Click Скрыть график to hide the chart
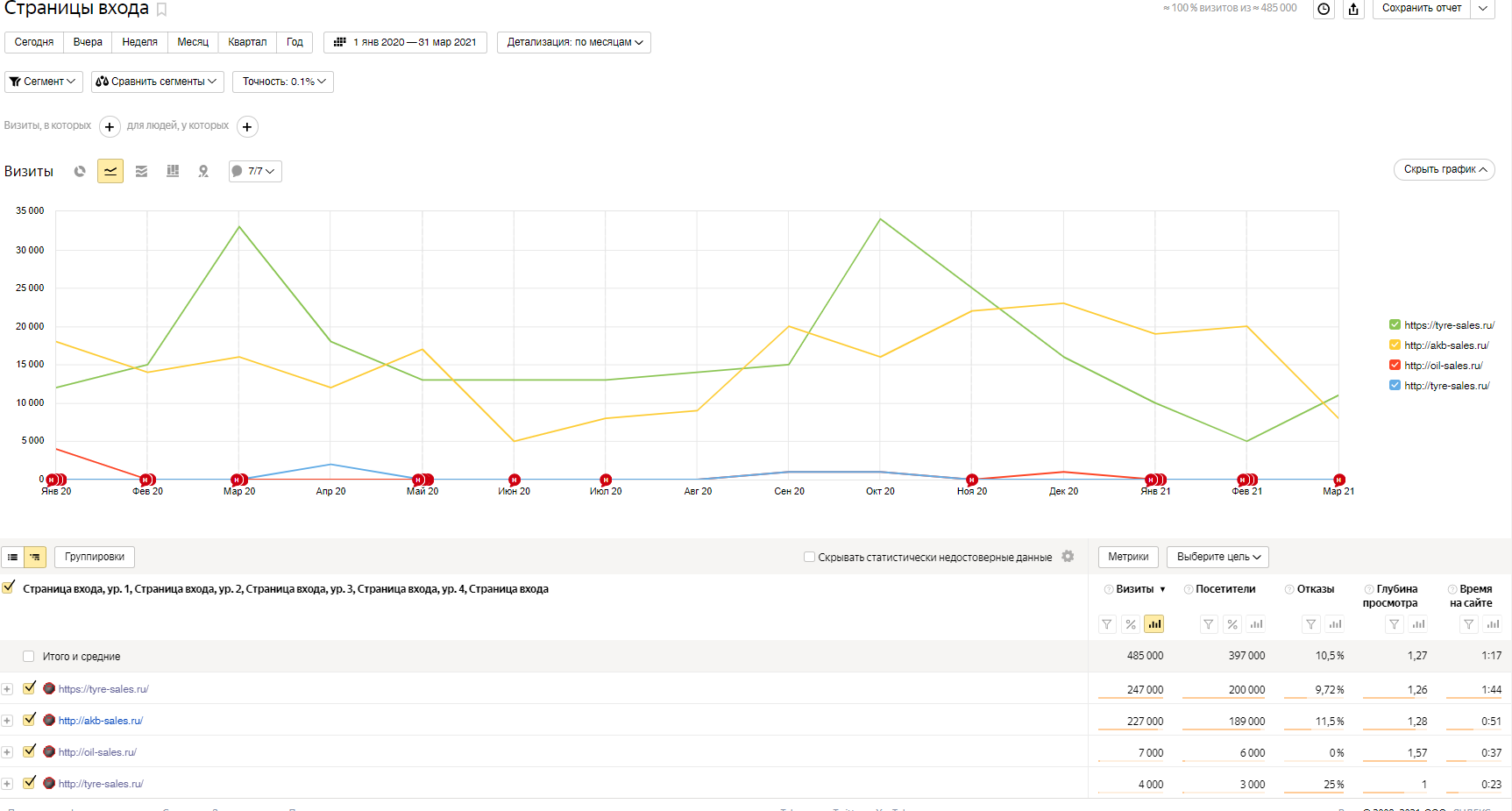1512x811 pixels. click(1445, 169)
